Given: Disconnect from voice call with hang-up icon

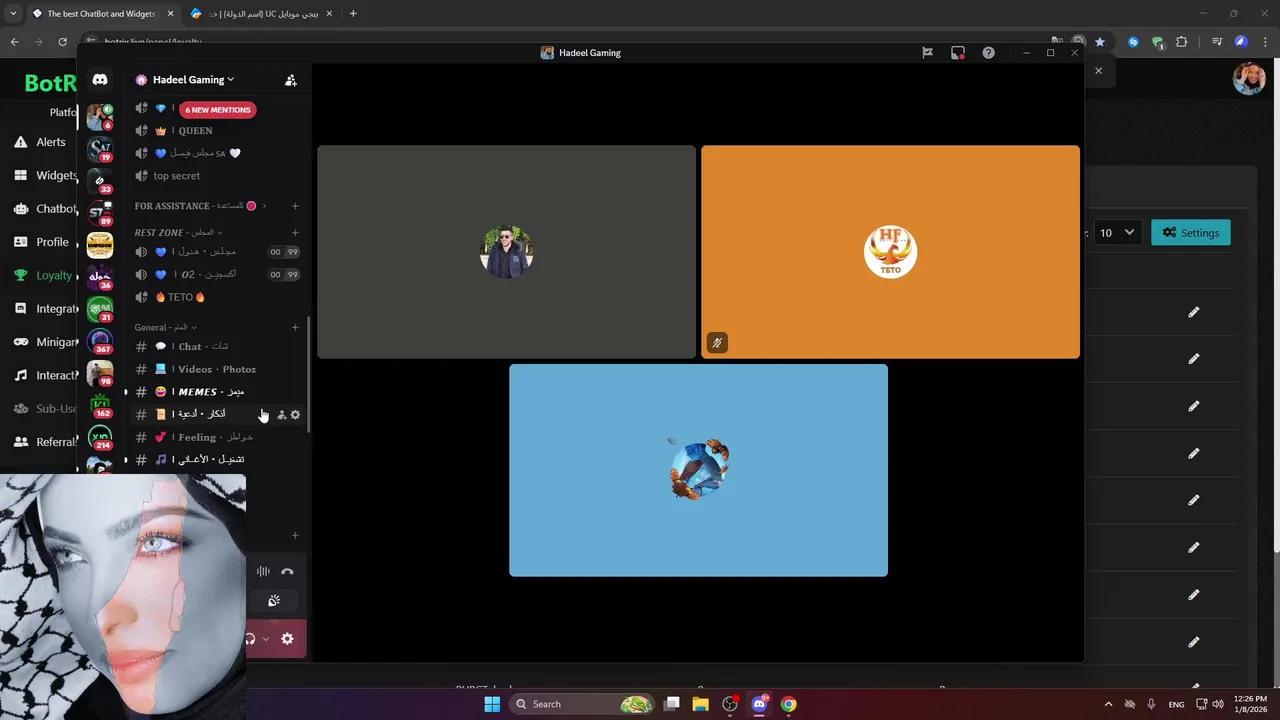Looking at the screenshot, I should click(x=287, y=571).
